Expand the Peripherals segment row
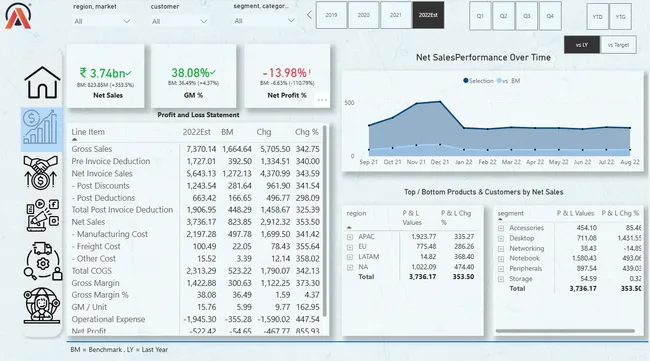The image size is (650, 361). tap(501, 269)
